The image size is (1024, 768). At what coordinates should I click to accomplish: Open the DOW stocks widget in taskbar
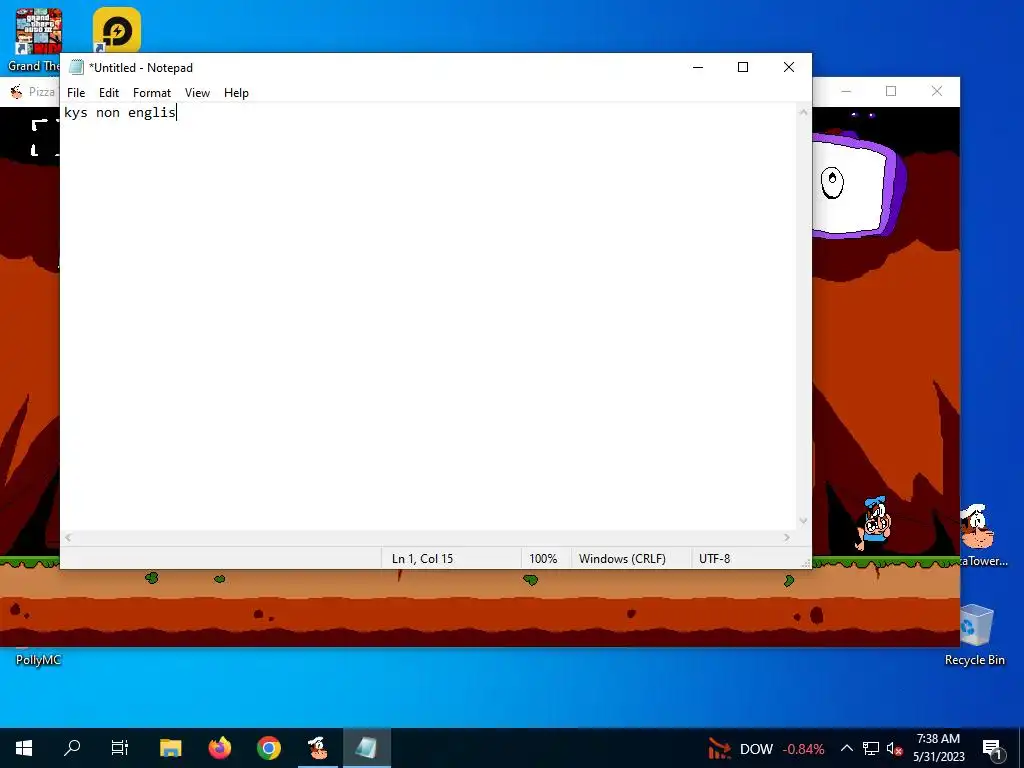[765, 748]
